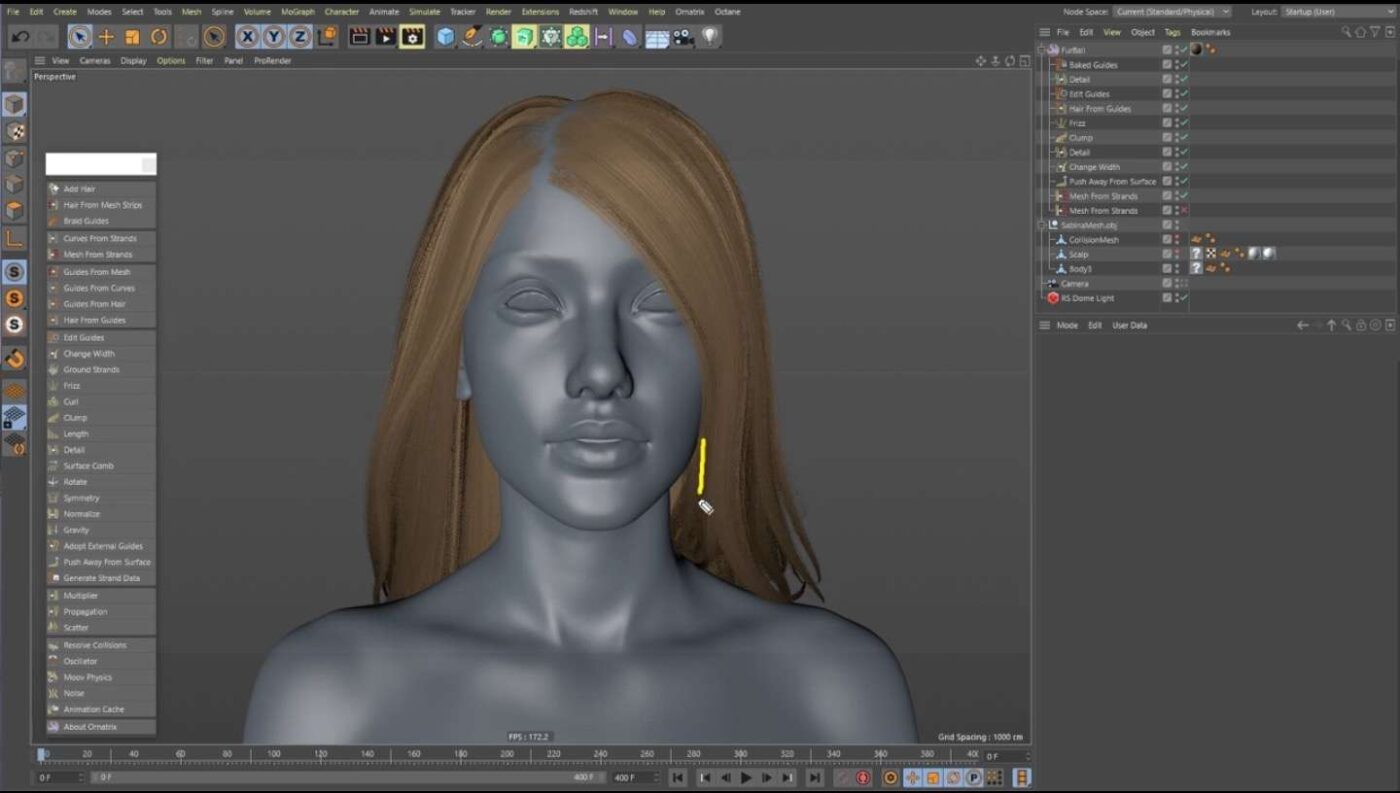Open the Bend deformer icon

629,37
